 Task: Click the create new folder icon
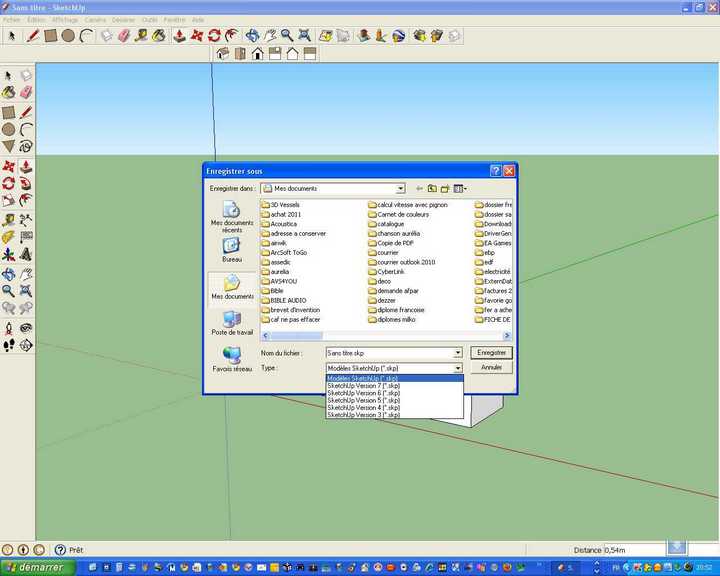point(445,189)
